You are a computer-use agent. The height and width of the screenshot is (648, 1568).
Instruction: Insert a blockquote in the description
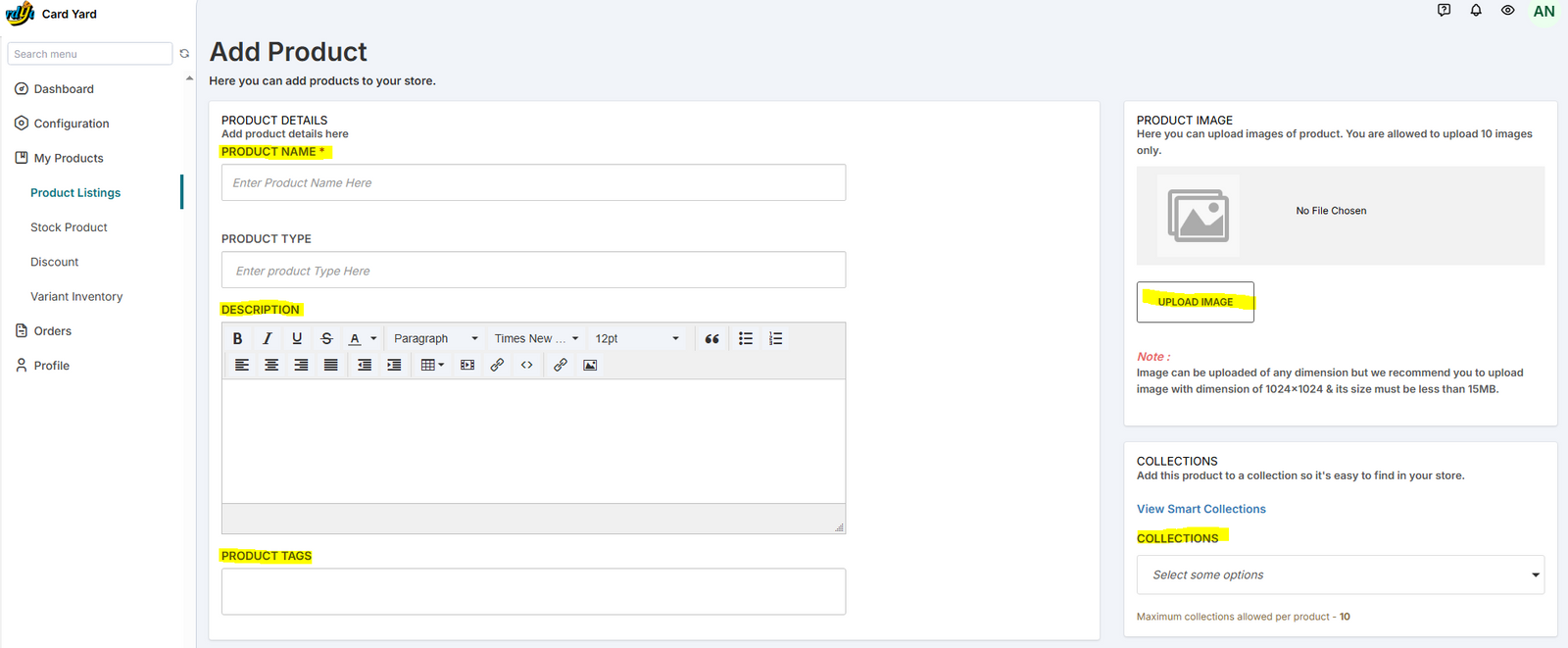(711, 338)
